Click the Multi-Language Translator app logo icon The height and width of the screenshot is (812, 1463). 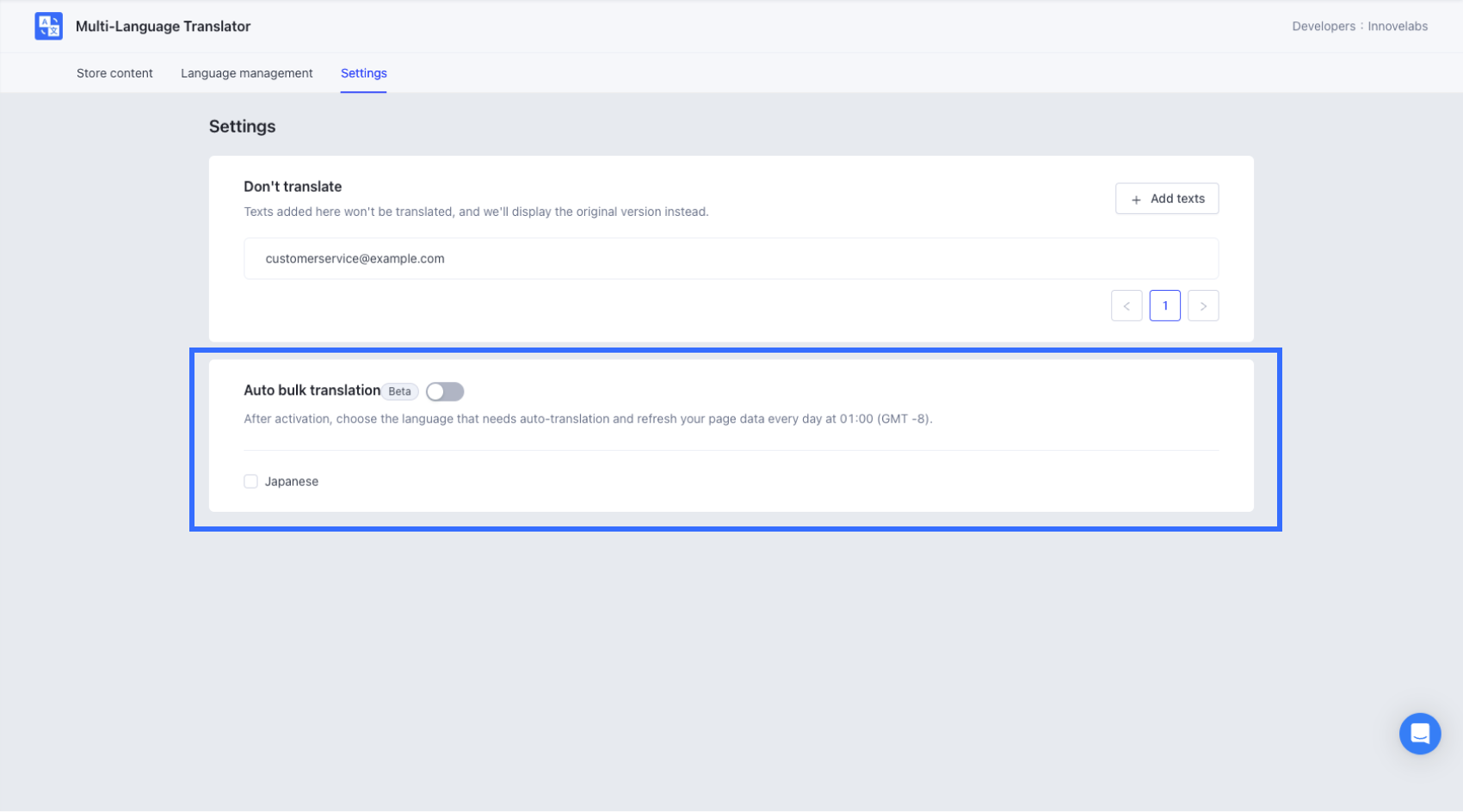(x=48, y=26)
